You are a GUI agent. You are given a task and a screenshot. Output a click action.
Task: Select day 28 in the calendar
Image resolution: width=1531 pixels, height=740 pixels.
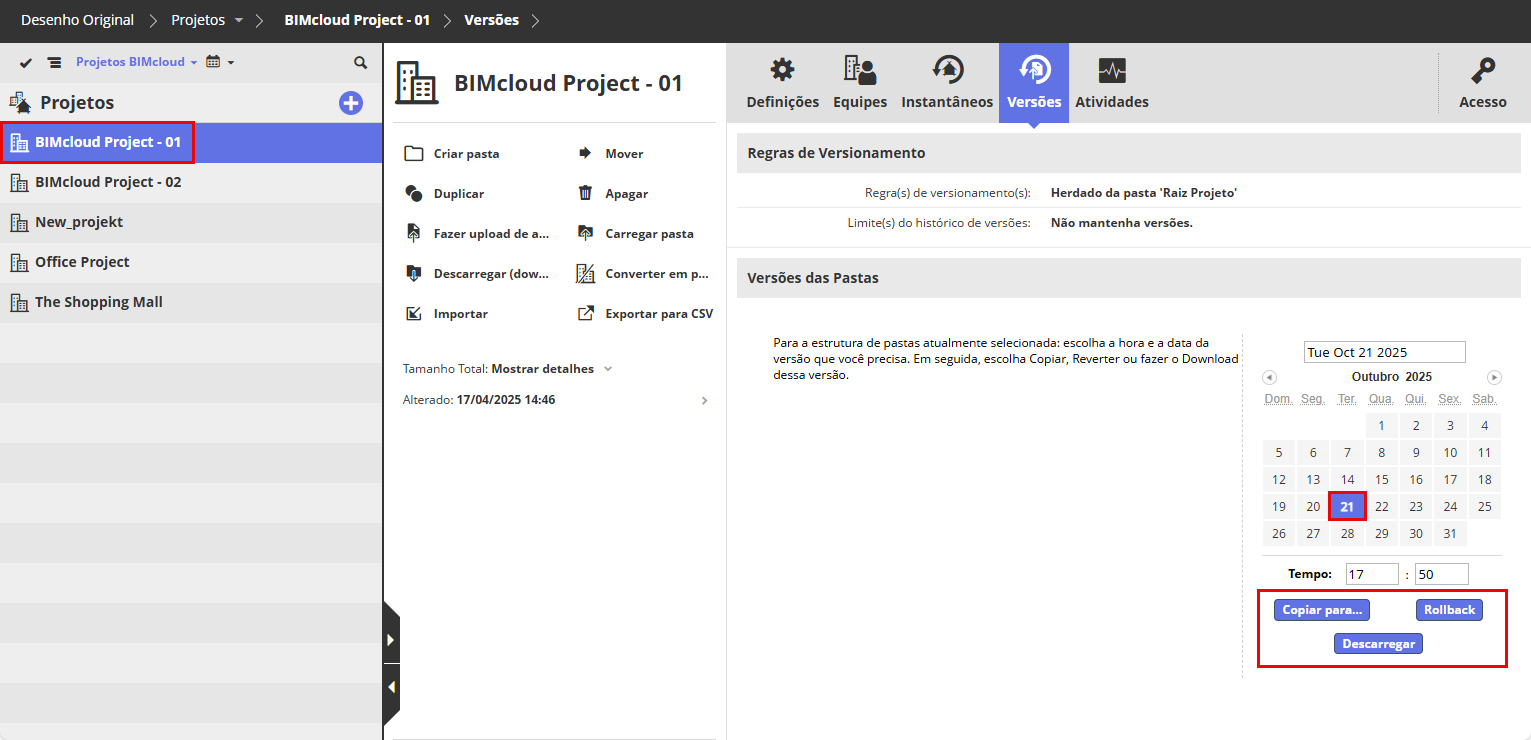coord(1347,533)
